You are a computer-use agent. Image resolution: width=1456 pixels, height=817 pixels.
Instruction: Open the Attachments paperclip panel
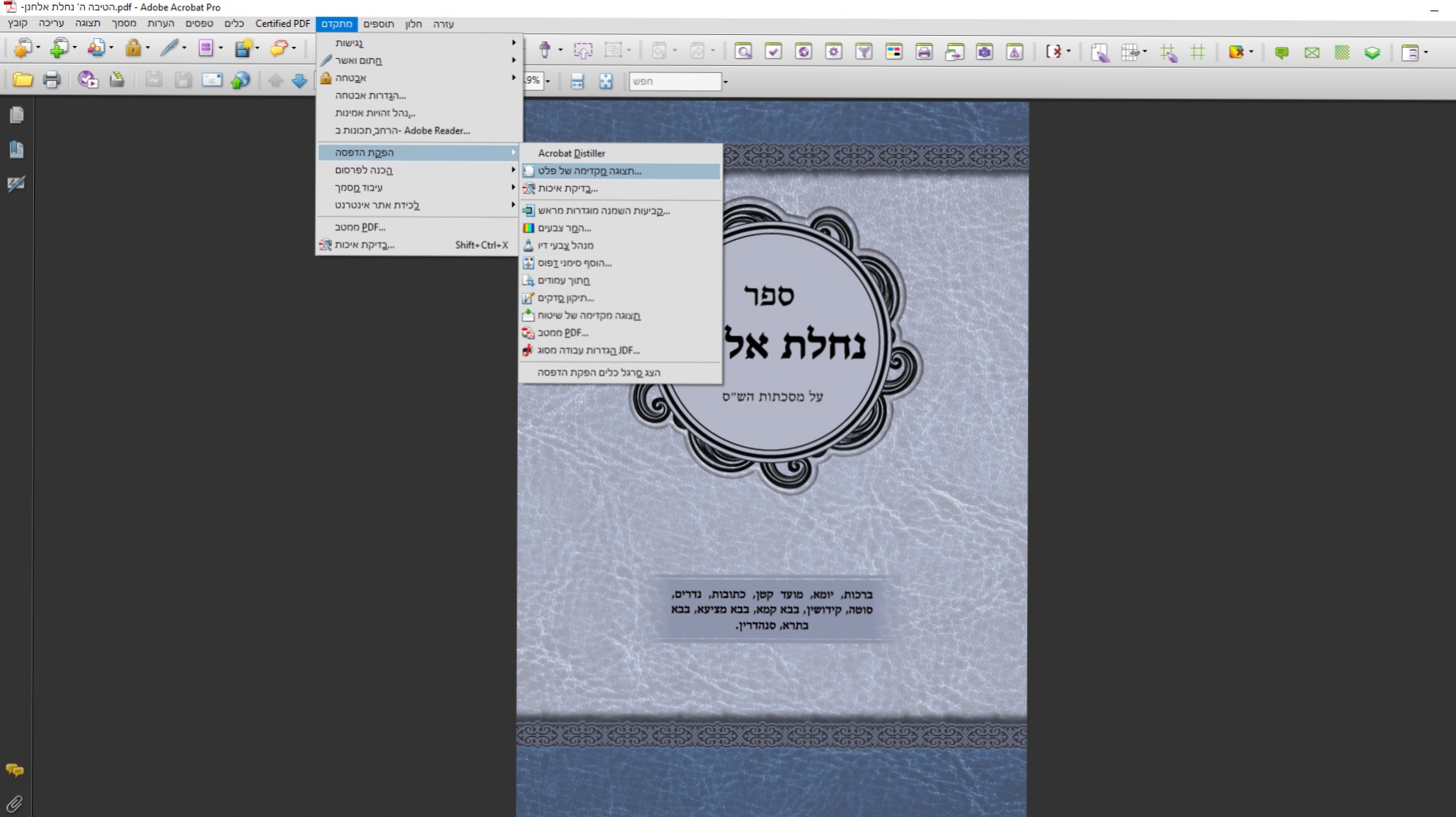pyautogui.click(x=15, y=803)
